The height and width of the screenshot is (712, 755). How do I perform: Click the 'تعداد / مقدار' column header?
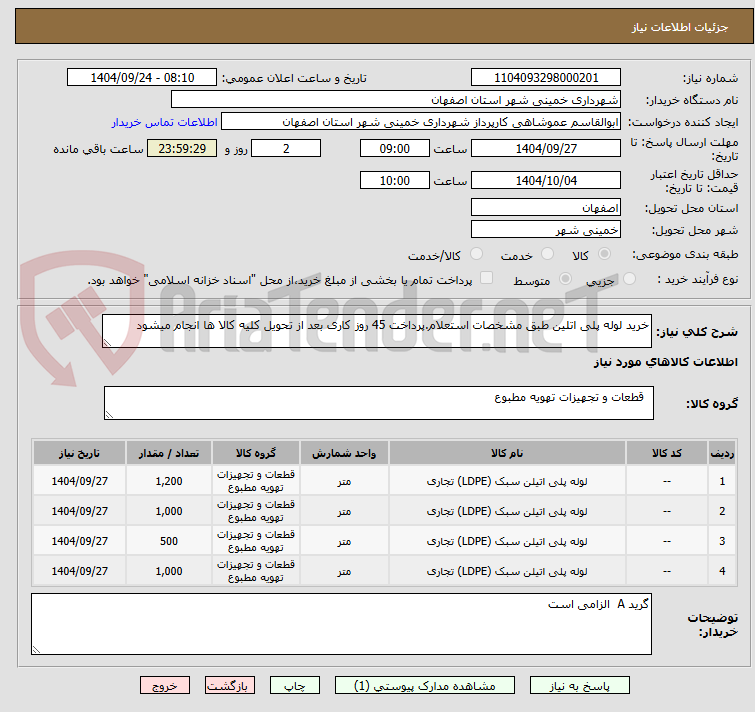[169, 452]
